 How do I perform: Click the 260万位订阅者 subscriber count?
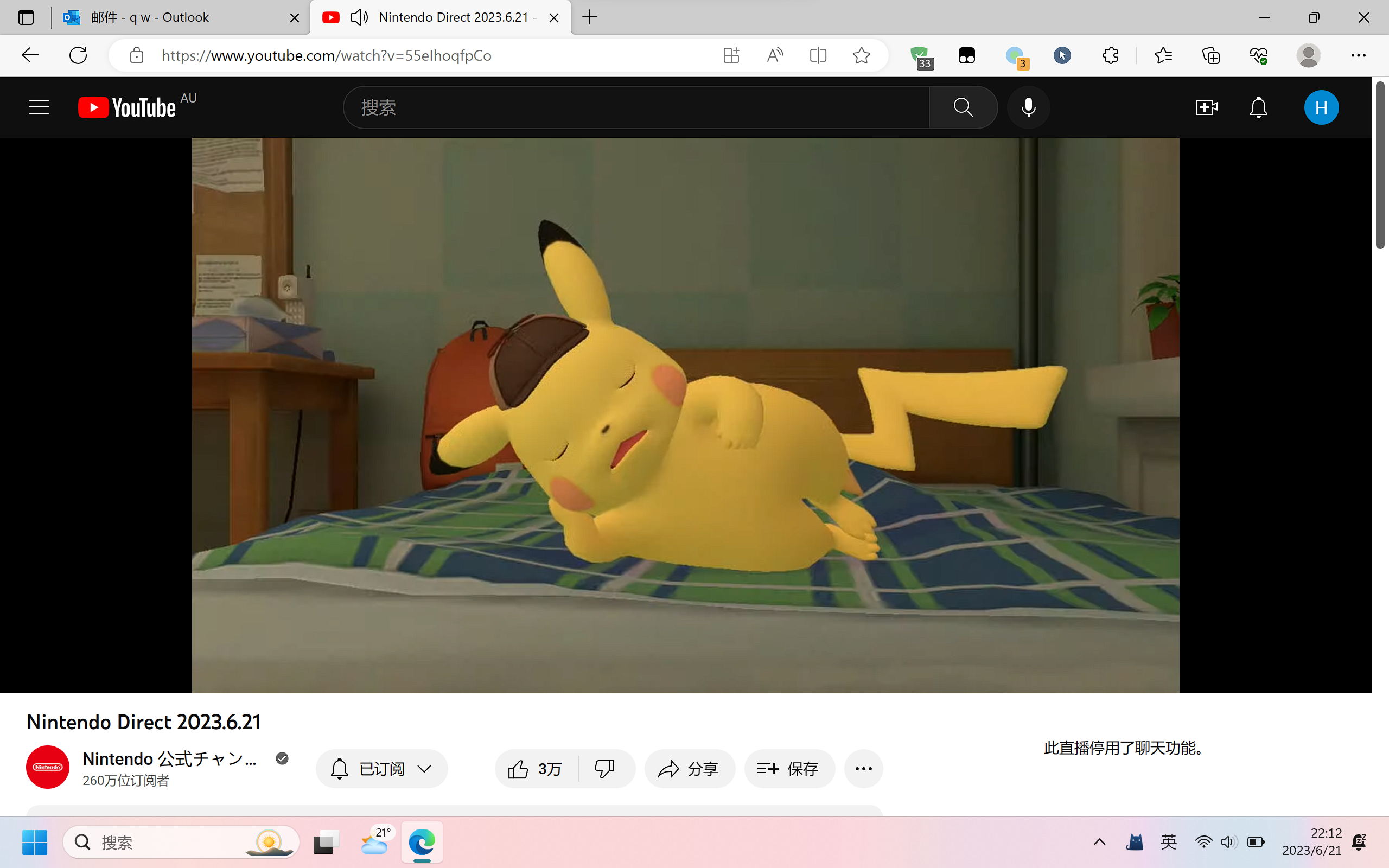(x=126, y=780)
